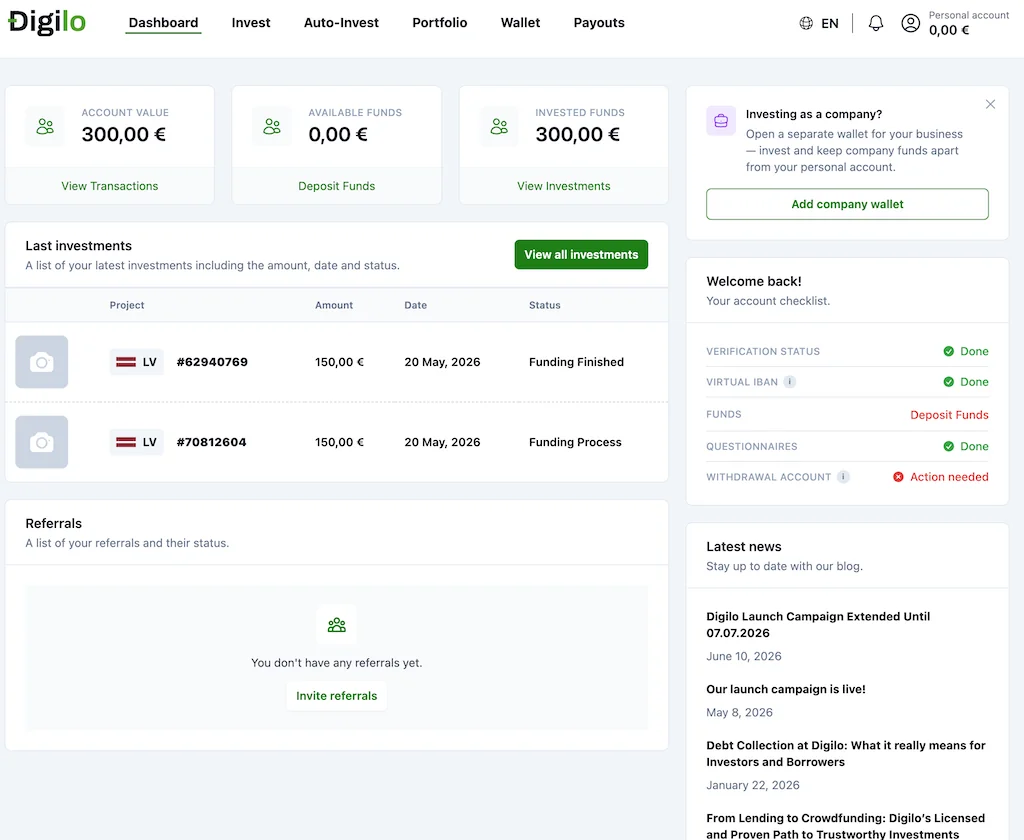The width and height of the screenshot is (1024, 840).
Task: Click the Amount column header
Action: [334, 305]
